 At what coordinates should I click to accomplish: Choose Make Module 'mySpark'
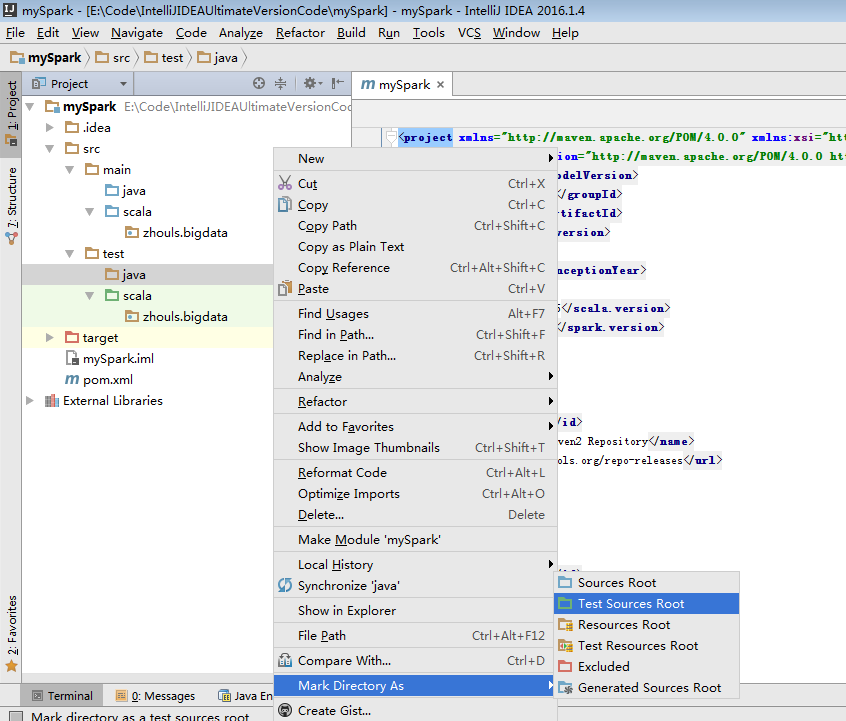(415, 540)
